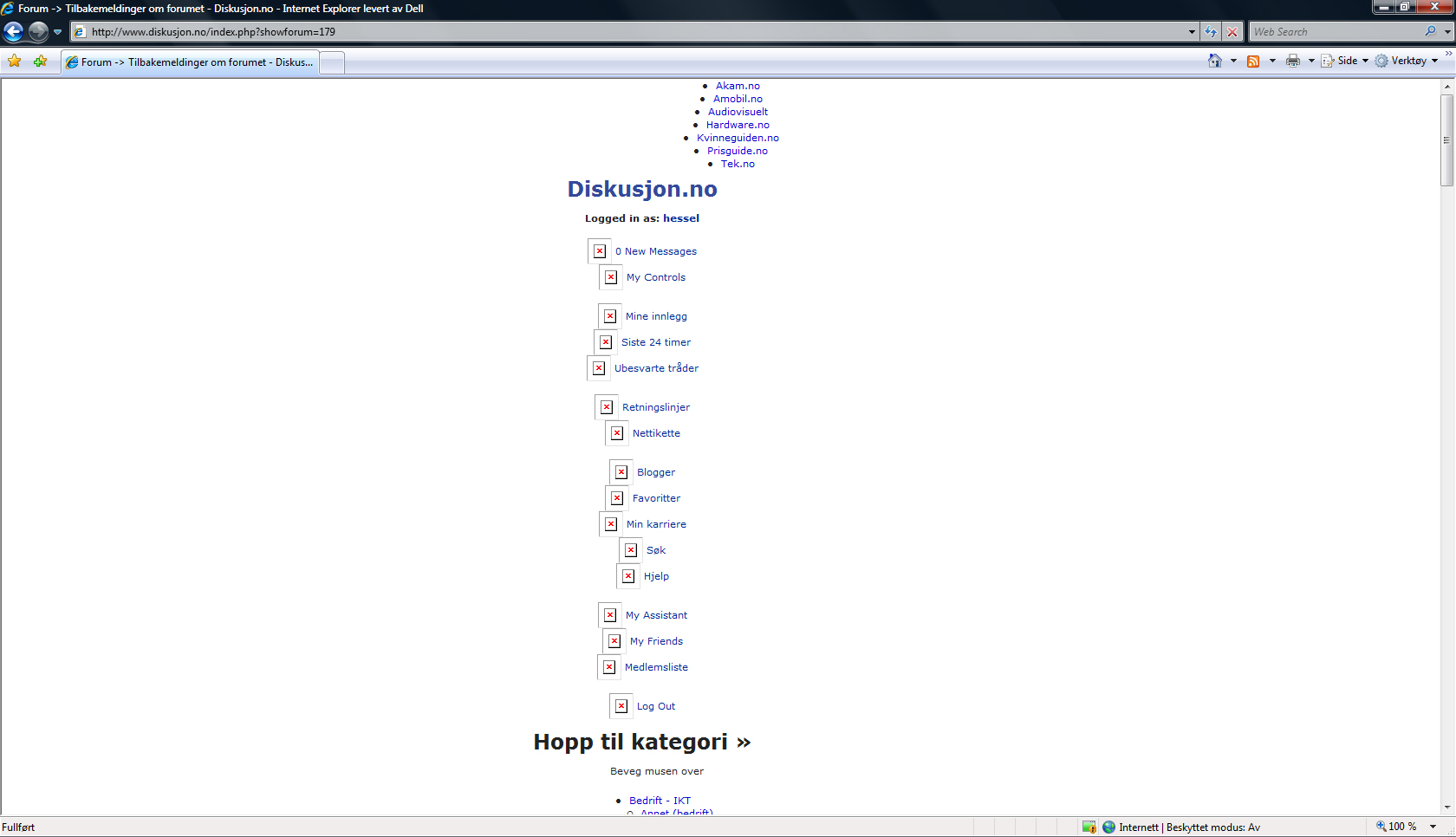Expand the feeds dropdown arrow
The image size is (1456, 837).
coord(1272,61)
